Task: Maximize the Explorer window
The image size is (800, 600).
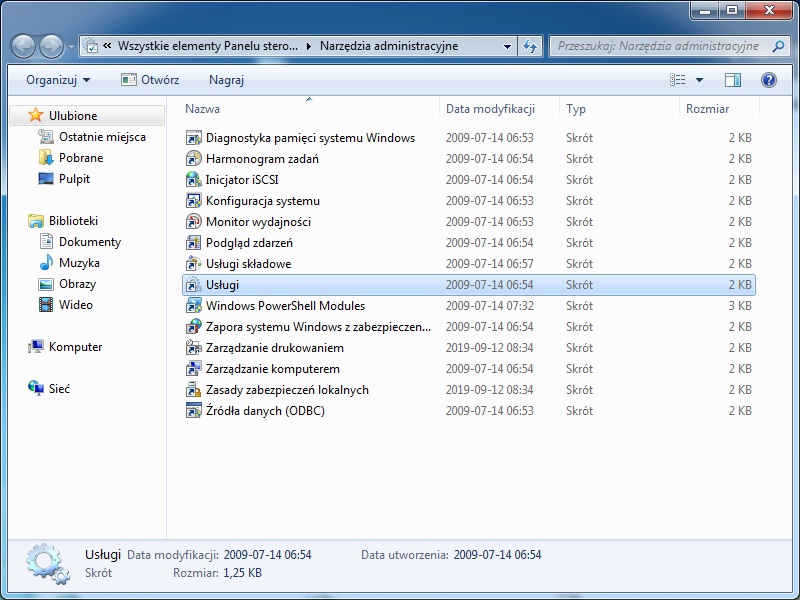Action: 732,10
